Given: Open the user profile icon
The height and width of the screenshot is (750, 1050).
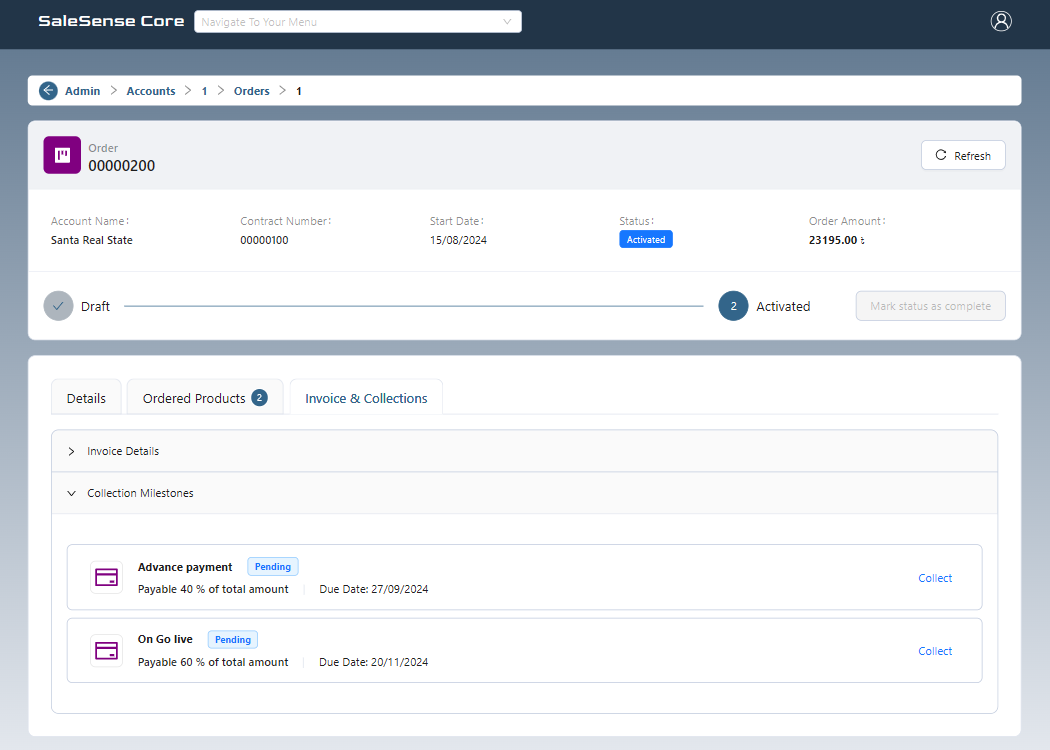Looking at the screenshot, I should pyautogui.click(x=1000, y=21).
